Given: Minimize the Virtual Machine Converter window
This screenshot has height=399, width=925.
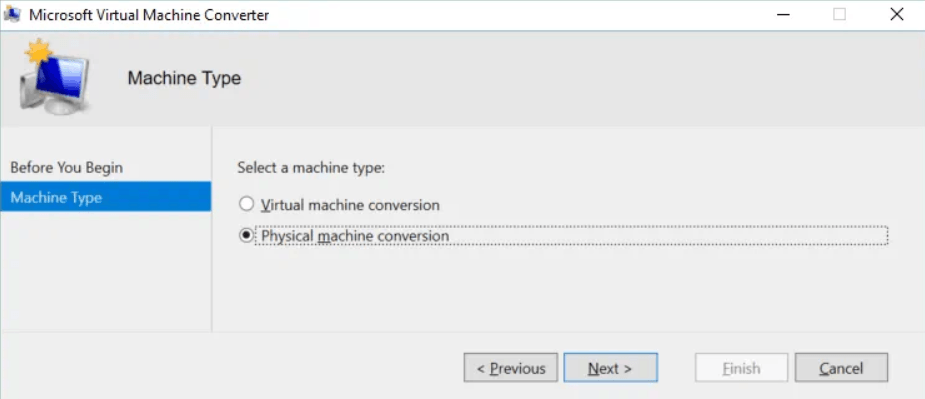Looking at the screenshot, I should coord(783,15).
